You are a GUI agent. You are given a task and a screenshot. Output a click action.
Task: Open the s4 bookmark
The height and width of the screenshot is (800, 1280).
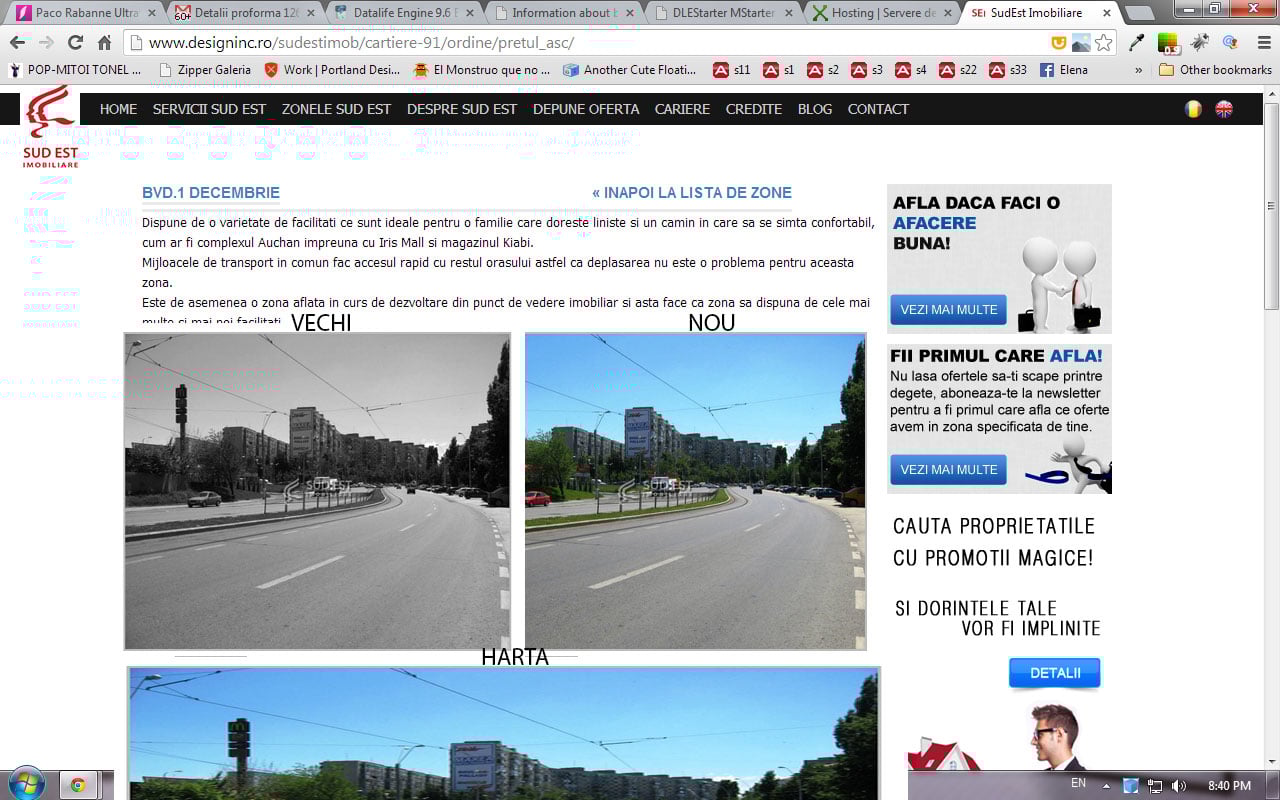pos(910,70)
